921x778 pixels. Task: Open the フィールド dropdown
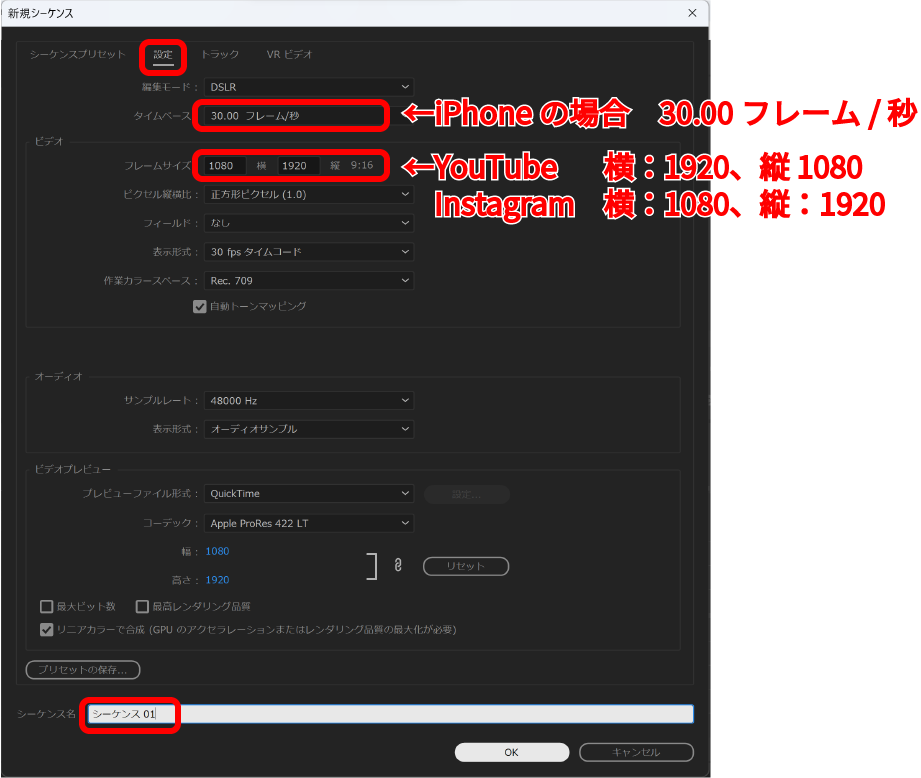(308, 223)
